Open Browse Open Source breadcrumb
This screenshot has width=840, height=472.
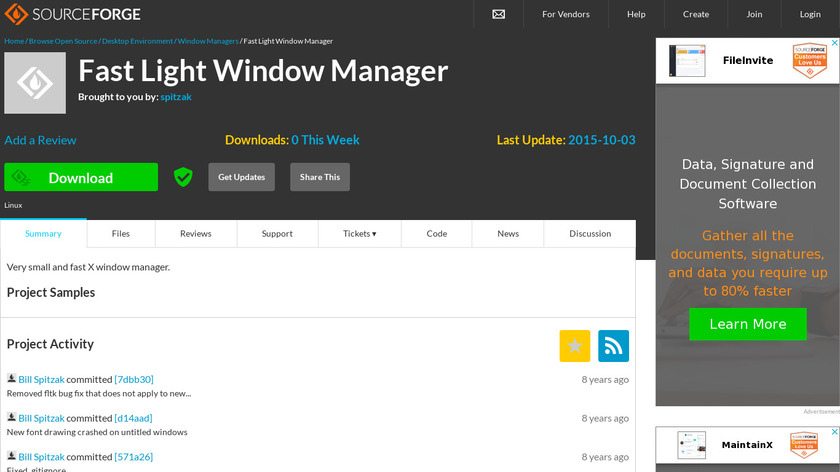click(x=63, y=41)
